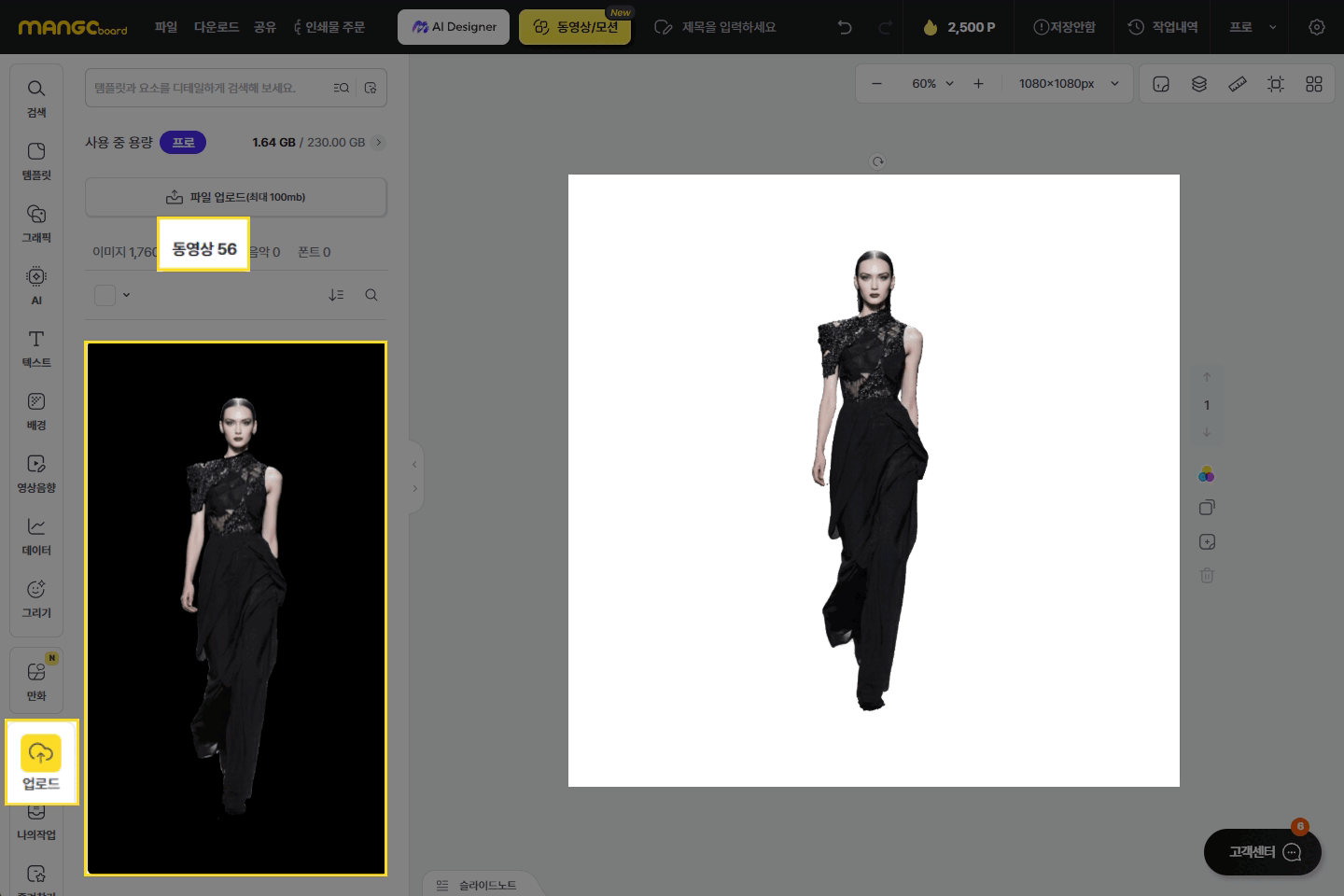Click the zoom out minus button

pyautogui.click(x=876, y=84)
